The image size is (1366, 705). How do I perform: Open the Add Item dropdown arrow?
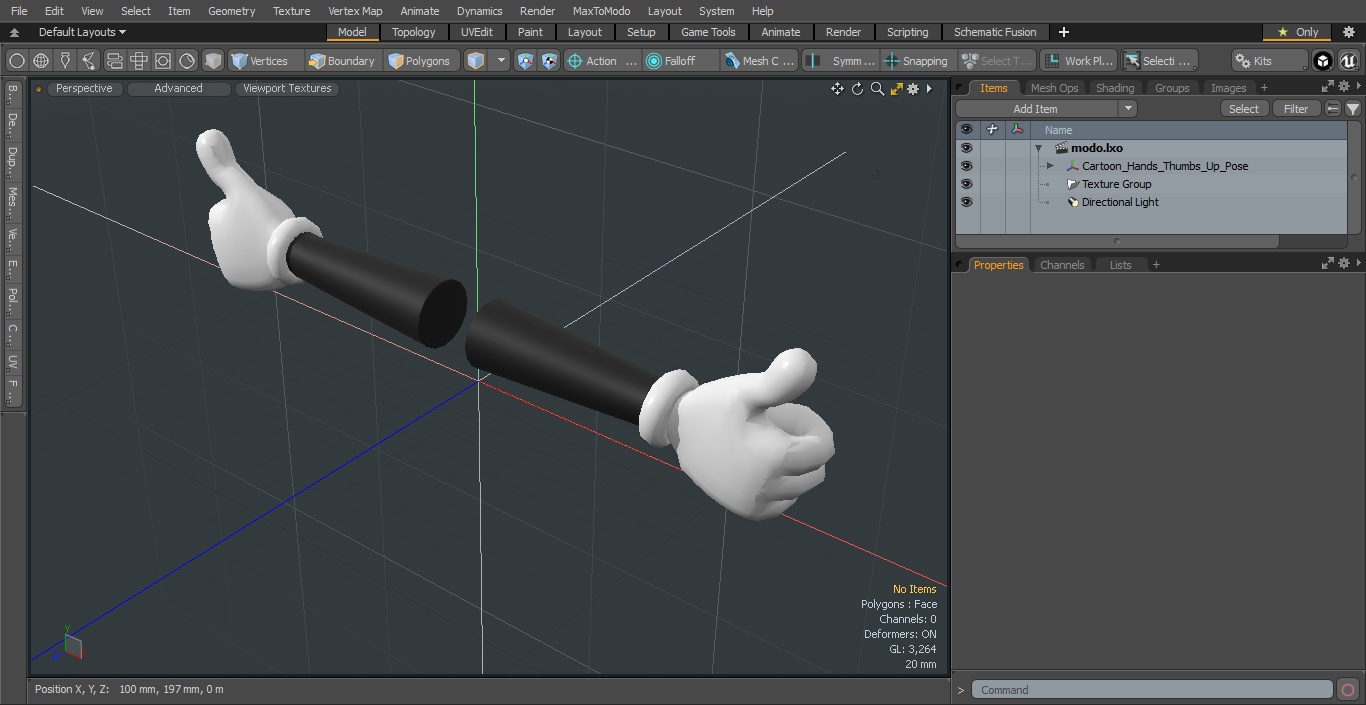pyautogui.click(x=1128, y=109)
